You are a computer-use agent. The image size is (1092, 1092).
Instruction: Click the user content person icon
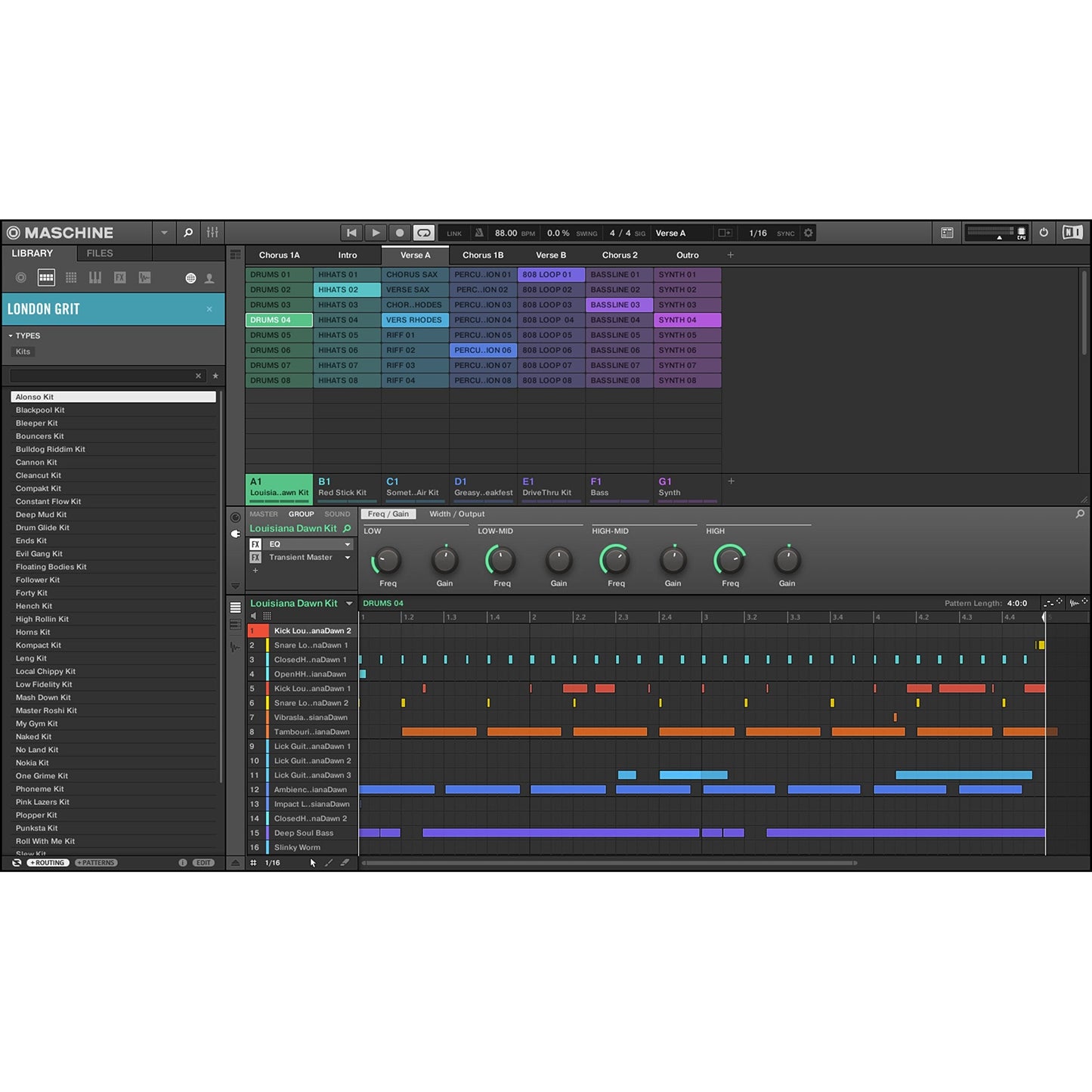click(x=209, y=277)
